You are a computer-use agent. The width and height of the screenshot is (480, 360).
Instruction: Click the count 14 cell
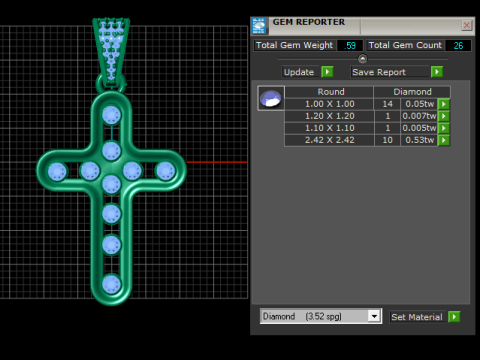[x=387, y=104]
